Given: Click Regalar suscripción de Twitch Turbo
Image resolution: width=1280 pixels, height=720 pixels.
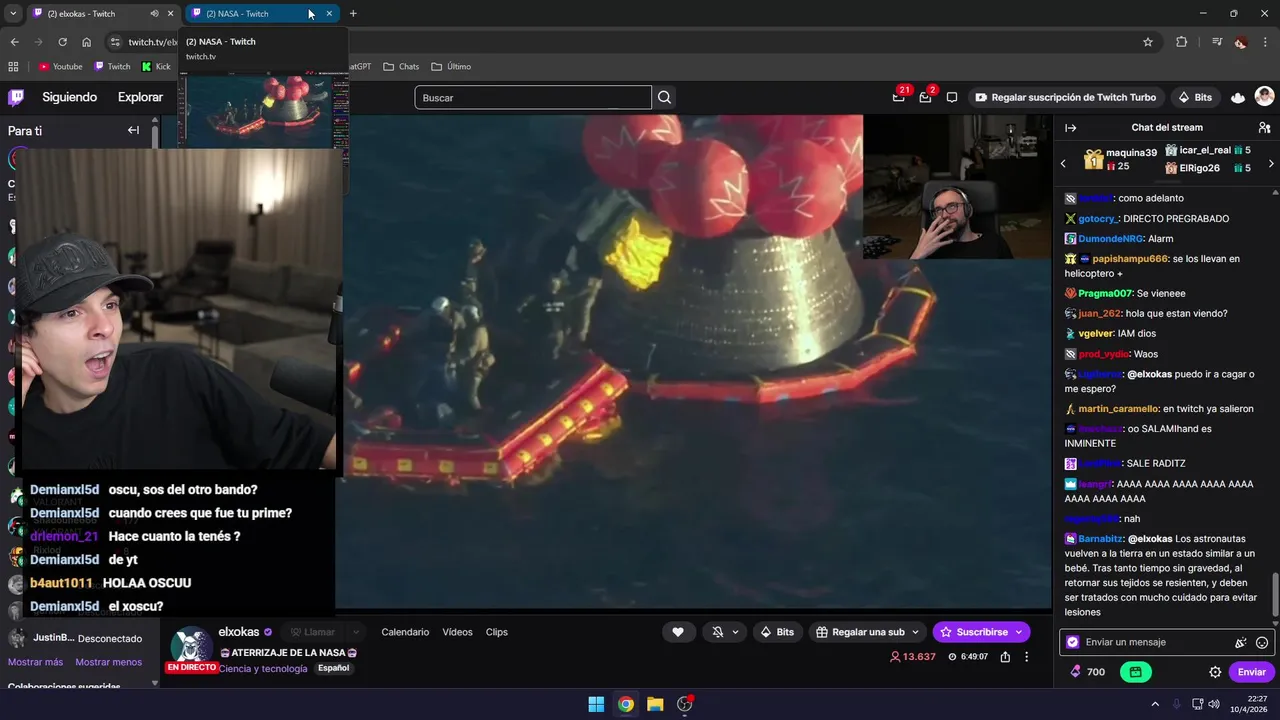Looking at the screenshot, I should point(1066,97).
